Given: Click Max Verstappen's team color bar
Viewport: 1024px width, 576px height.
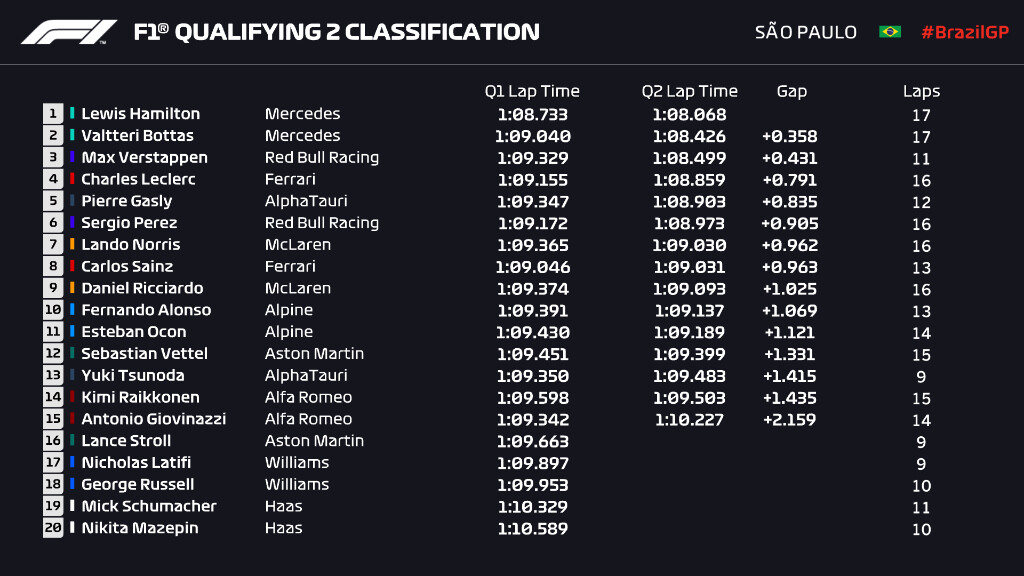Looking at the screenshot, I should pos(73,158).
